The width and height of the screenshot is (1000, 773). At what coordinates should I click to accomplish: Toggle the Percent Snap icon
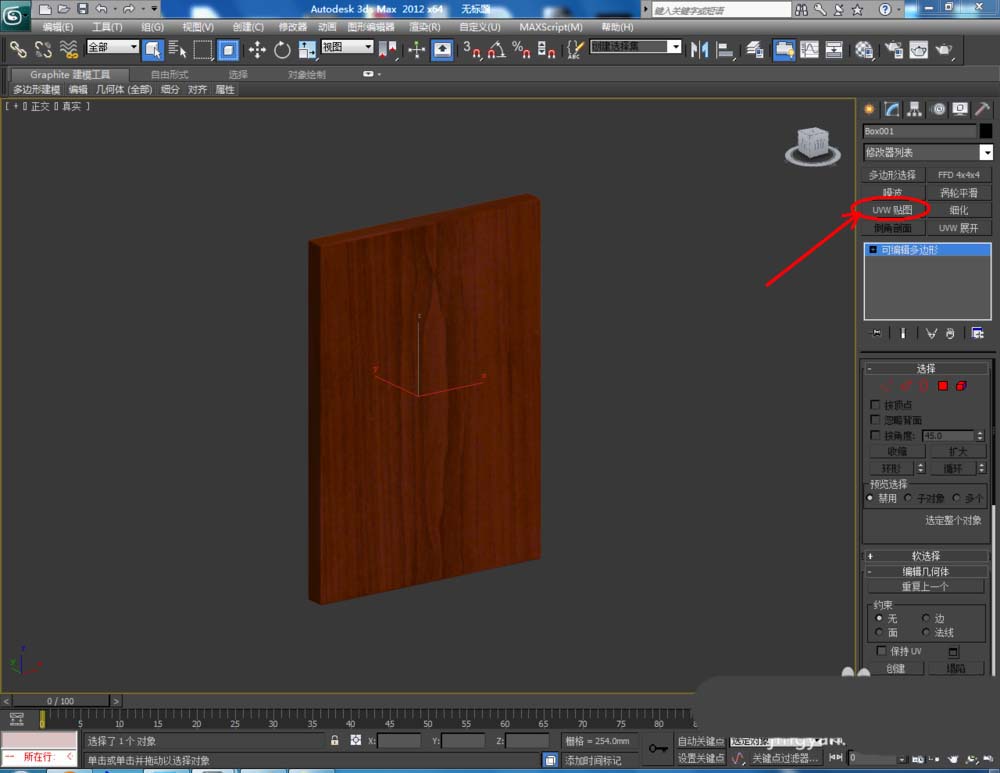521,49
